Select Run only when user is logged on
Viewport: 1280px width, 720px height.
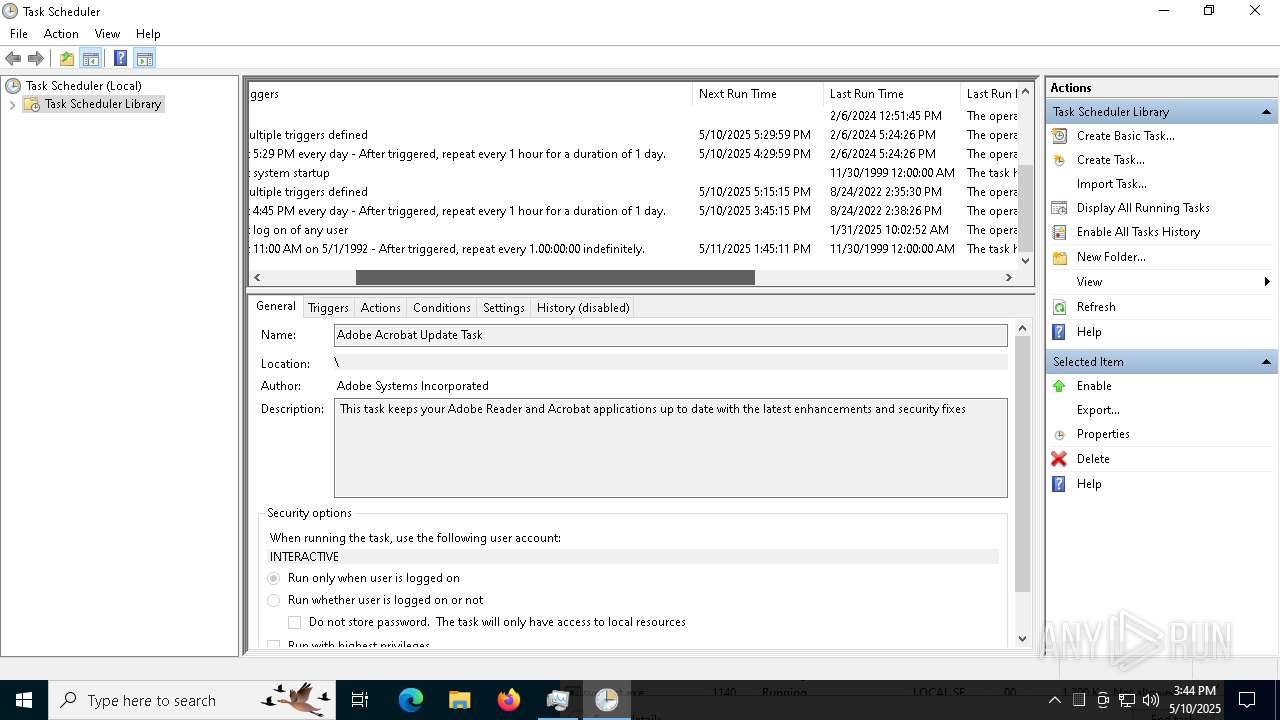click(274, 578)
